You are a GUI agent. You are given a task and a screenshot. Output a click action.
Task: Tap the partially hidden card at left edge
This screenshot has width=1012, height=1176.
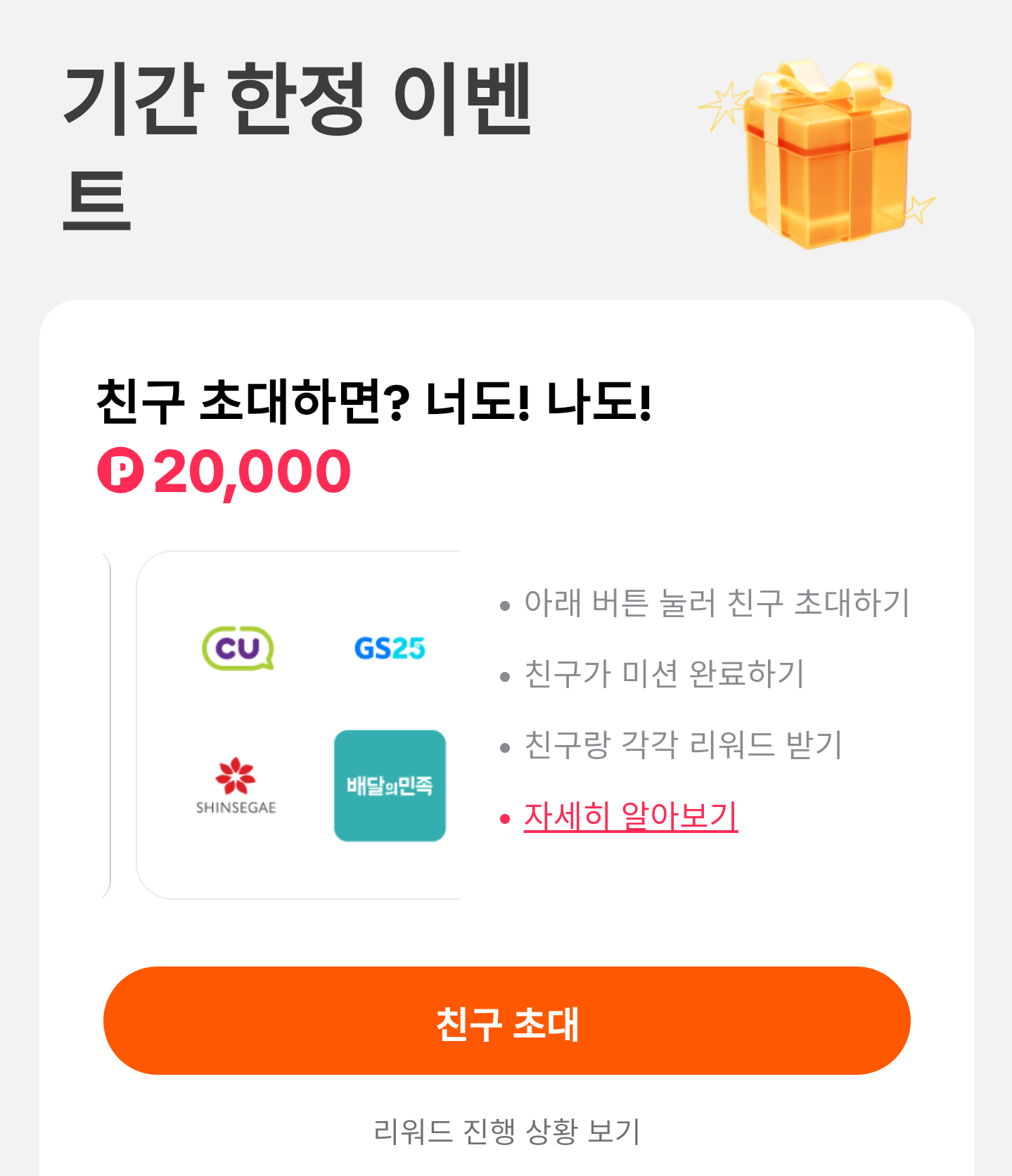tap(106, 725)
